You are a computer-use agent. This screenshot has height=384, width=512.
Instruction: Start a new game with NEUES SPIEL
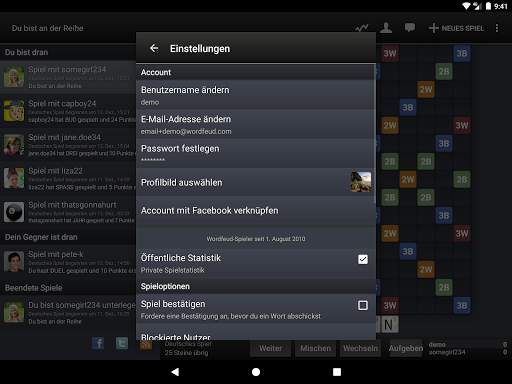[456, 28]
